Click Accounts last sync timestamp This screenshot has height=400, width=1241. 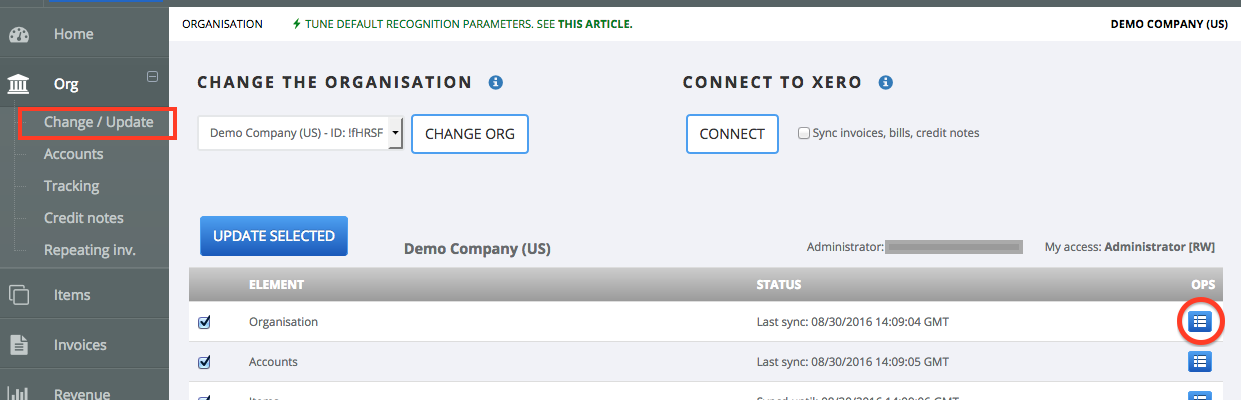(853, 362)
